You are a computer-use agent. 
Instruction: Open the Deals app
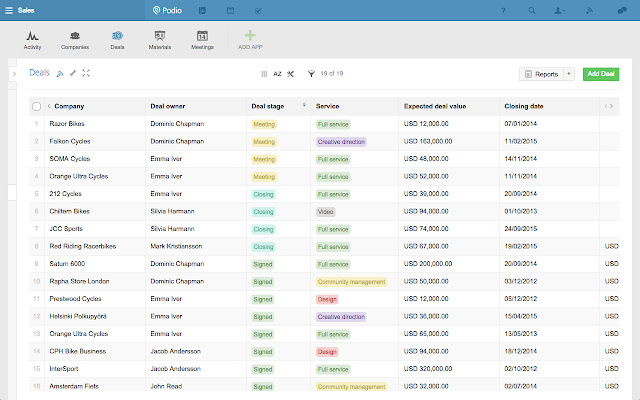tap(117, 40)
